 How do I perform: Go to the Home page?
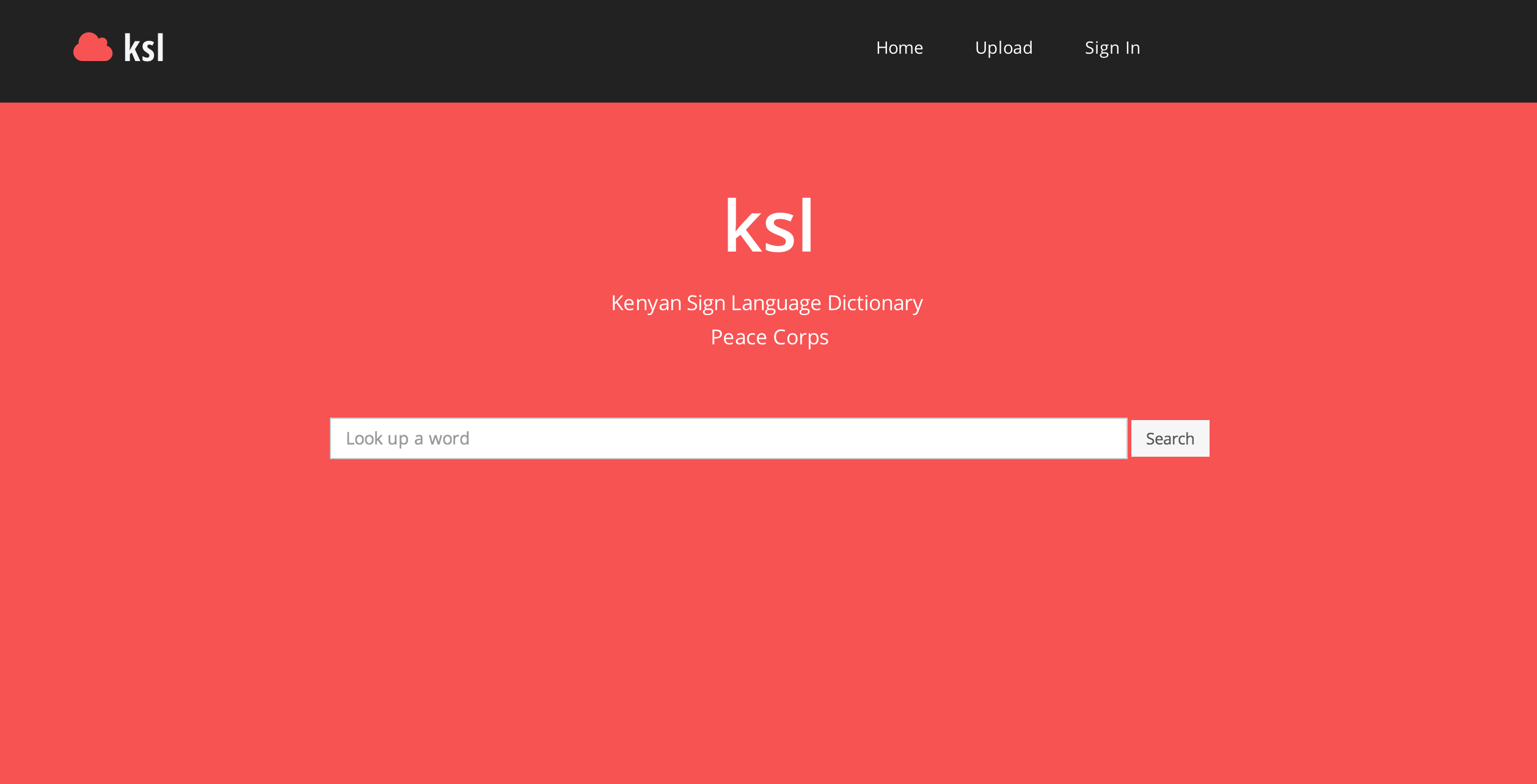(x=899, y=48)
